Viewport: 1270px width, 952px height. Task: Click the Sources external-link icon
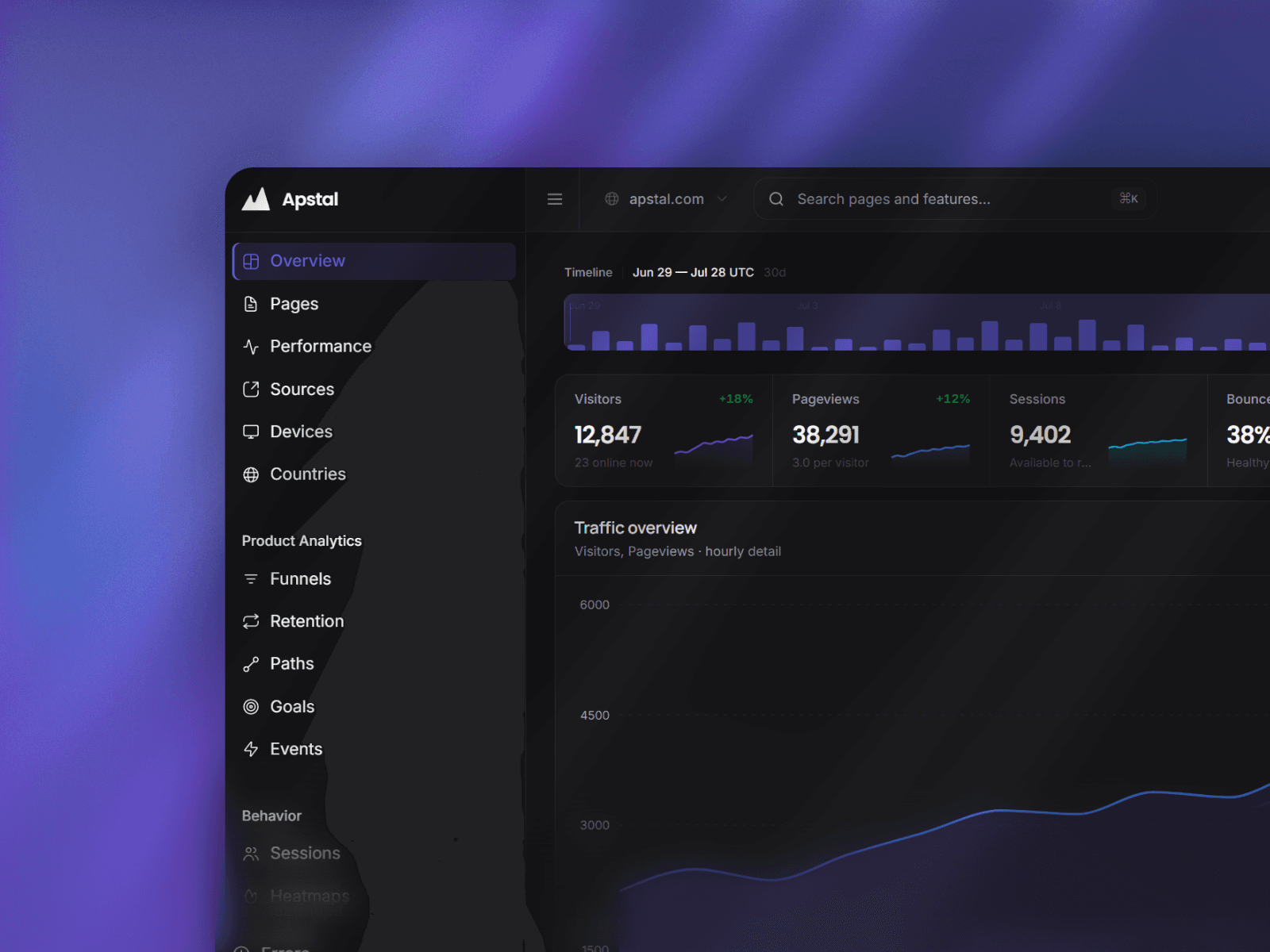[251, 390]
